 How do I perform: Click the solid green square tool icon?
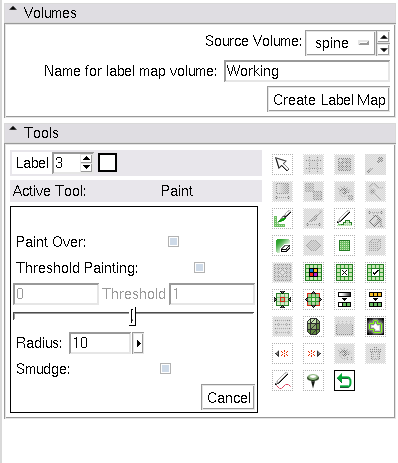tap(344, 245)
